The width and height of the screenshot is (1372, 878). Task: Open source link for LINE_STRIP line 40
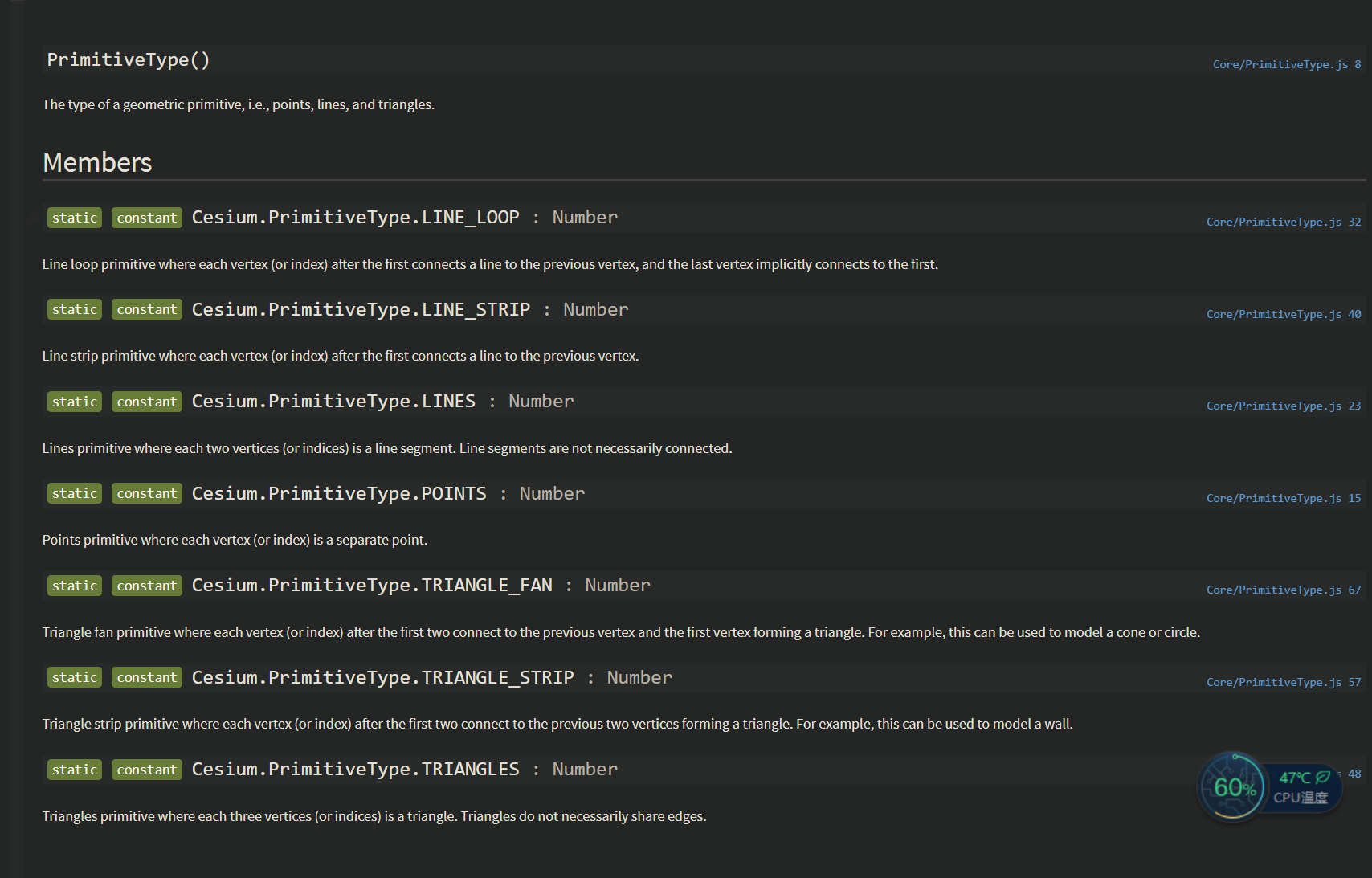coord(1284,314)
